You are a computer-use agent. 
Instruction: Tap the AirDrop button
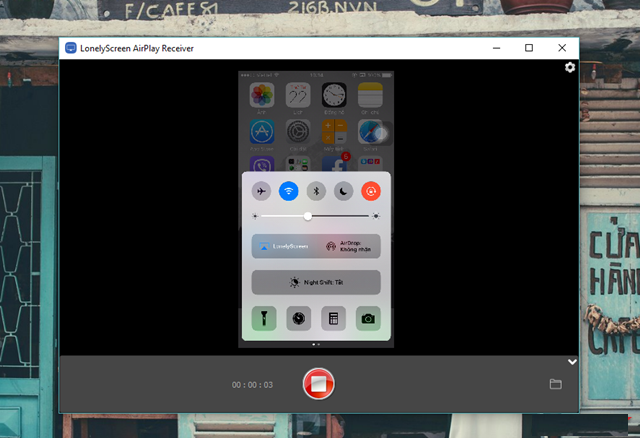pyautogui.click(x=349, y=246)
